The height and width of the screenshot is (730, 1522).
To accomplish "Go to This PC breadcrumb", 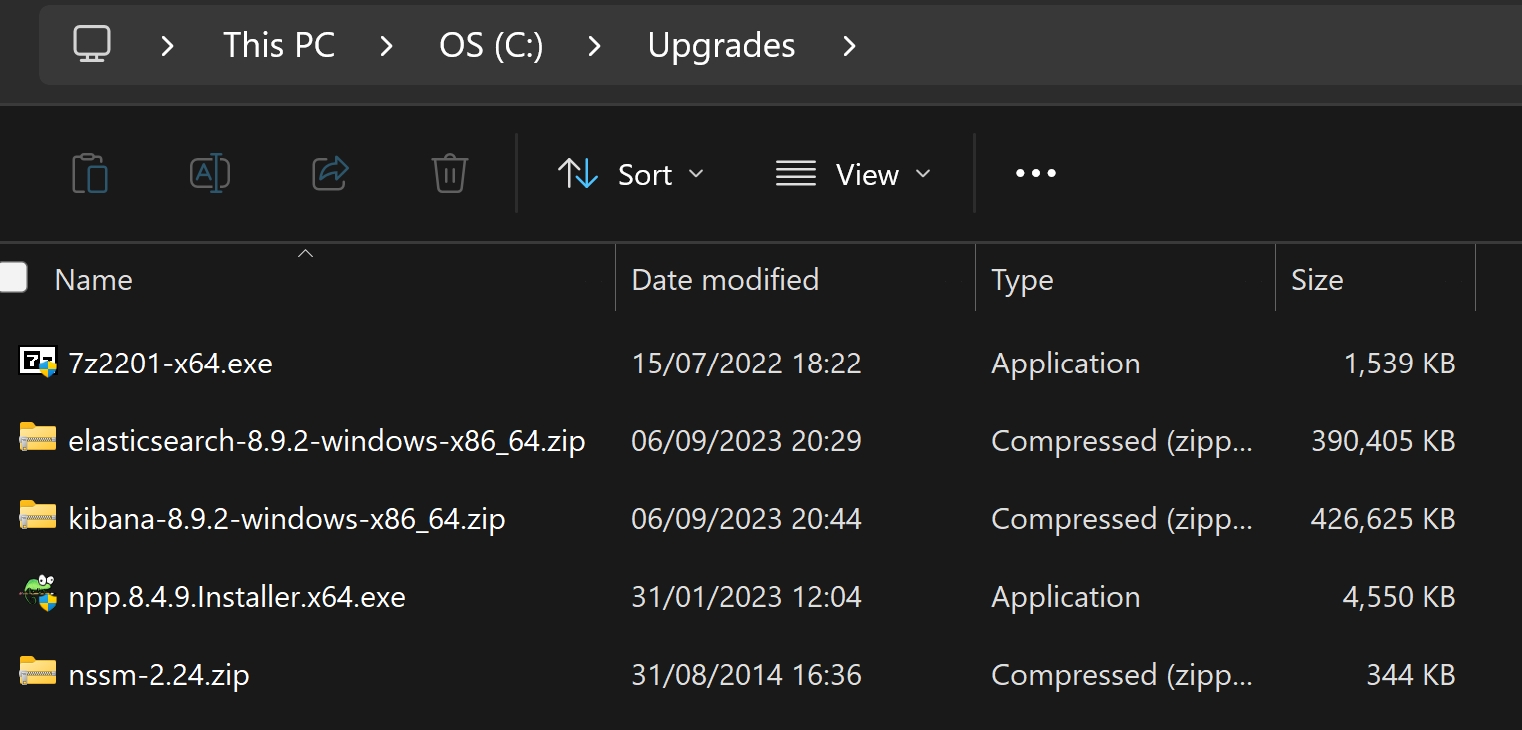I will coord(279,46).
